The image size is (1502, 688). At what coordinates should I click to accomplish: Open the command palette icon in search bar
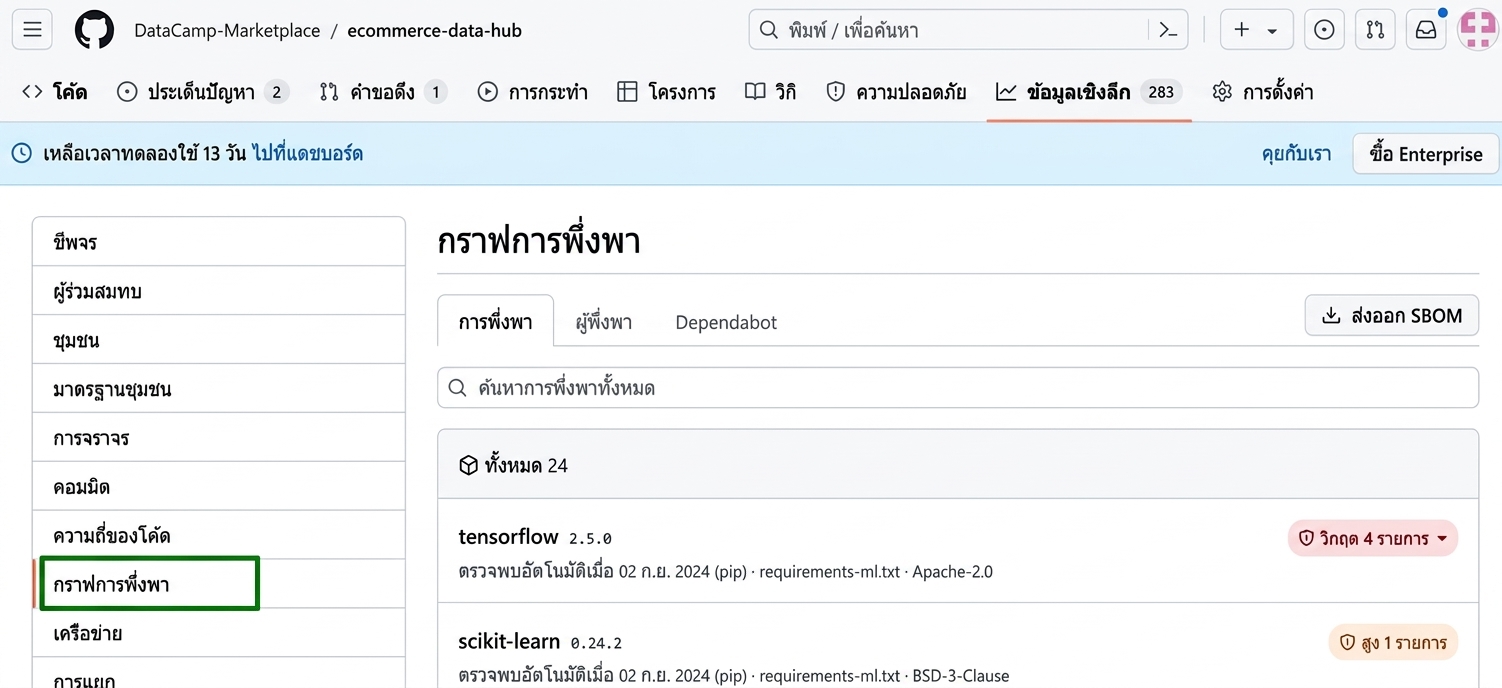[x=1168, y=30]
